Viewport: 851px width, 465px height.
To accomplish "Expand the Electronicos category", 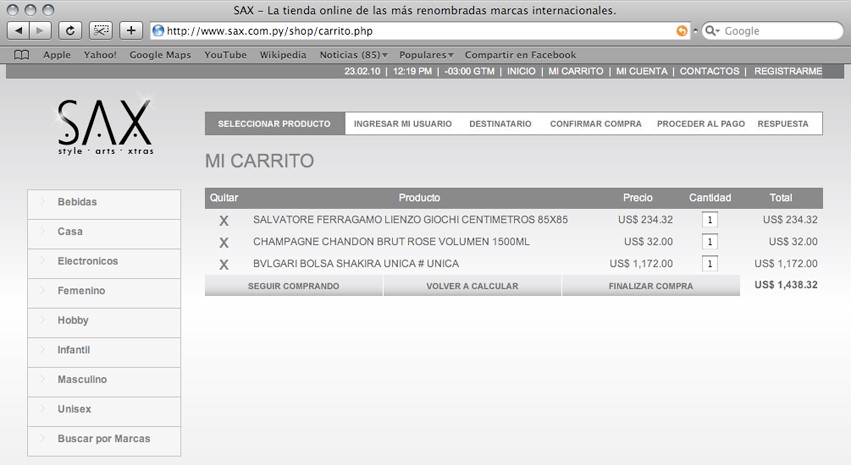I will (104, 264).
